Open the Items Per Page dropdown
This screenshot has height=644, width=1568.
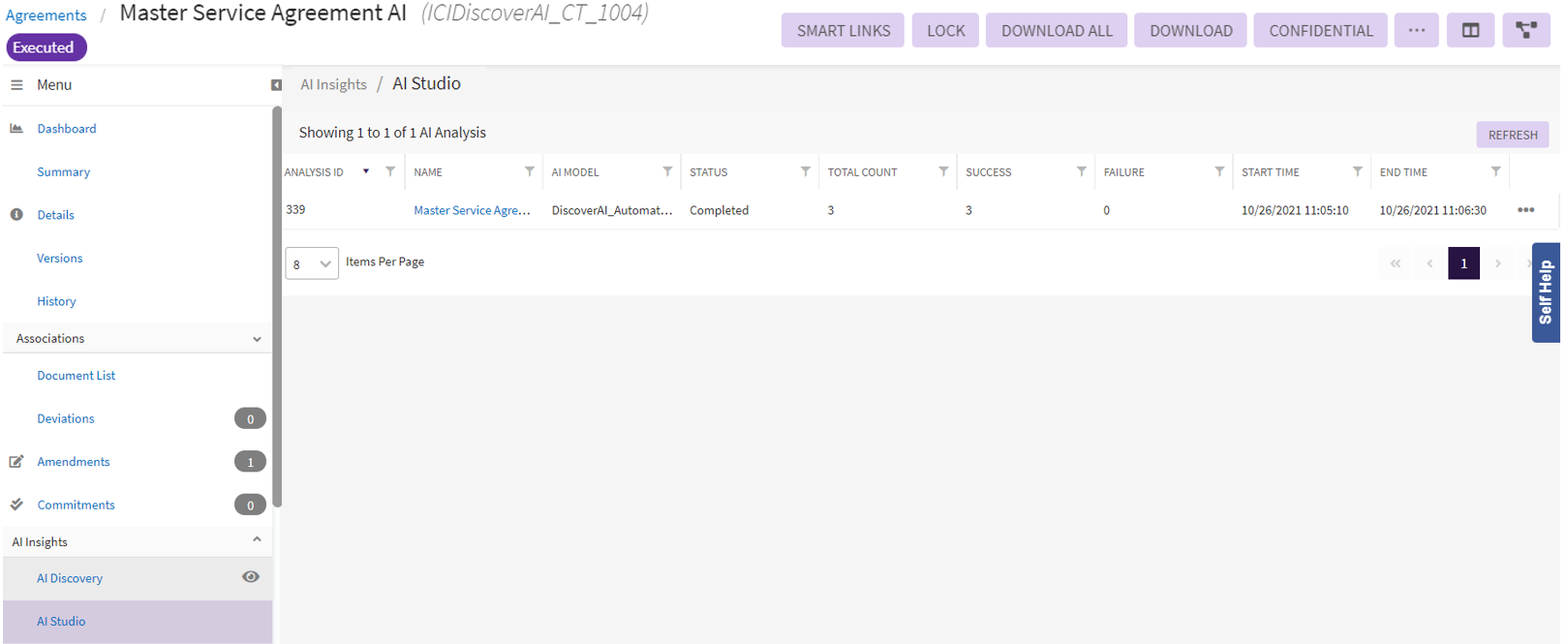[312, 263]
